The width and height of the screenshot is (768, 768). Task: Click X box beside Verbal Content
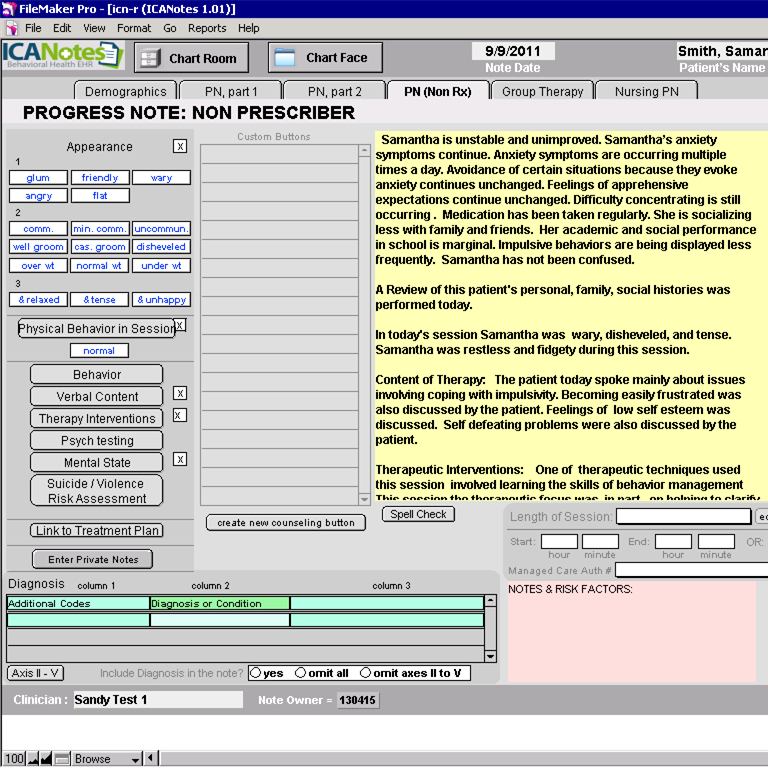pos(180,394)
